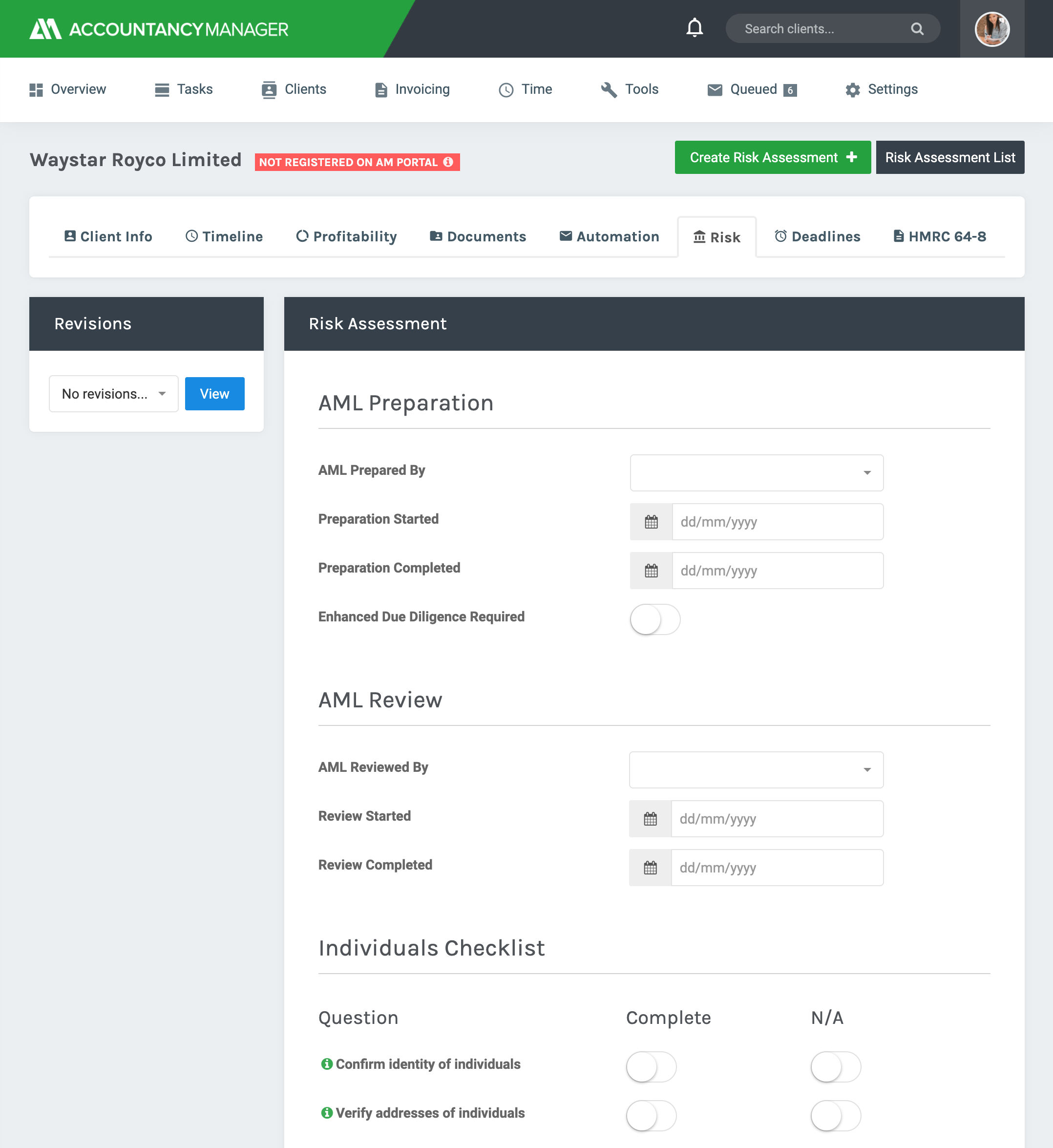Click the Documents tab icon

[436, 236]
